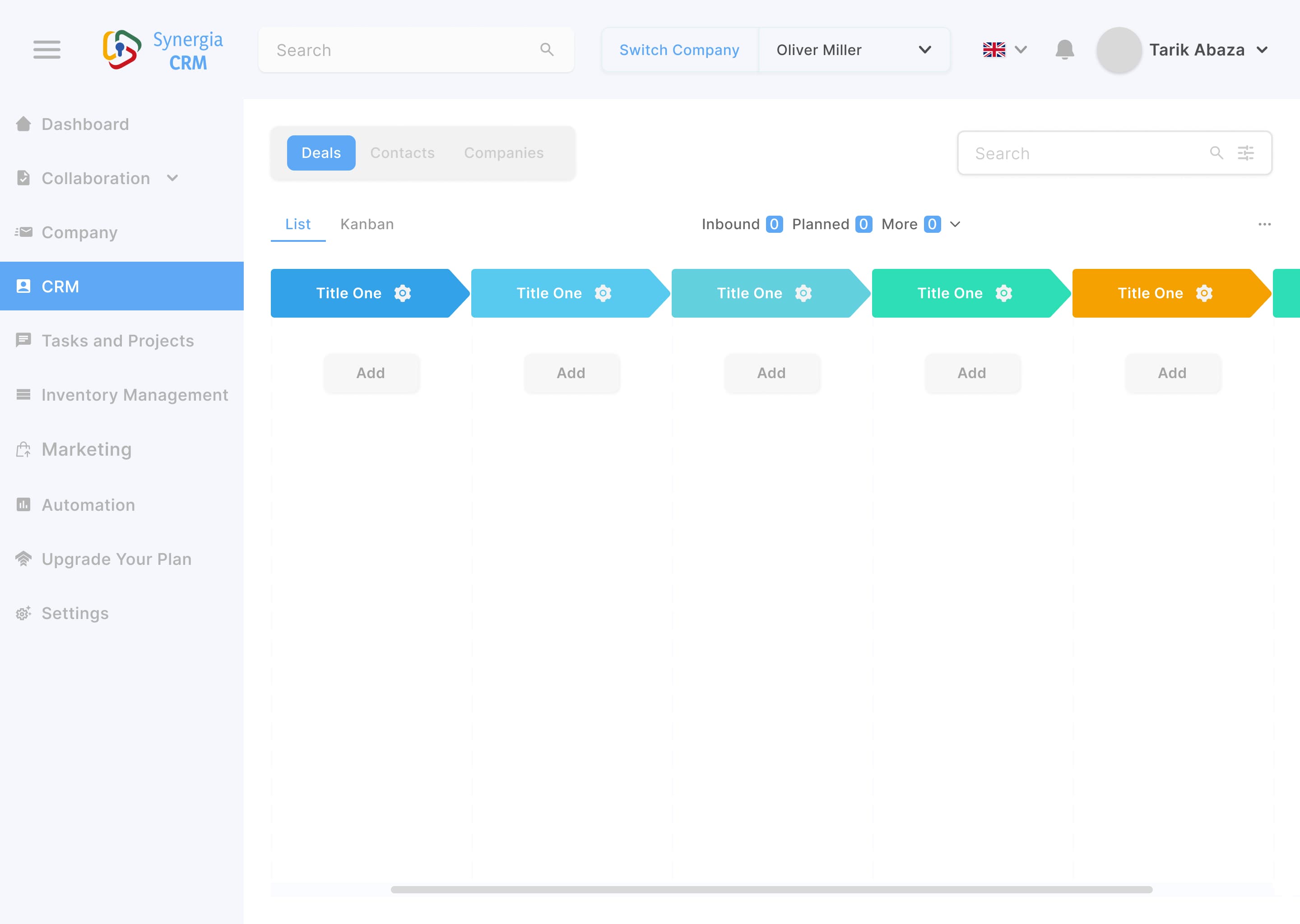Filter by Inbound deals
Screen dimensions: 1300x924
[x=742, y=224]
